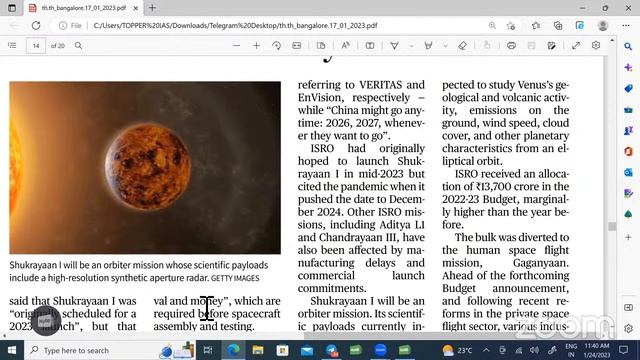Open Zoom app from the taskbar
The image size is (640, 360).
pyautogui.click(x=380, y=350)
